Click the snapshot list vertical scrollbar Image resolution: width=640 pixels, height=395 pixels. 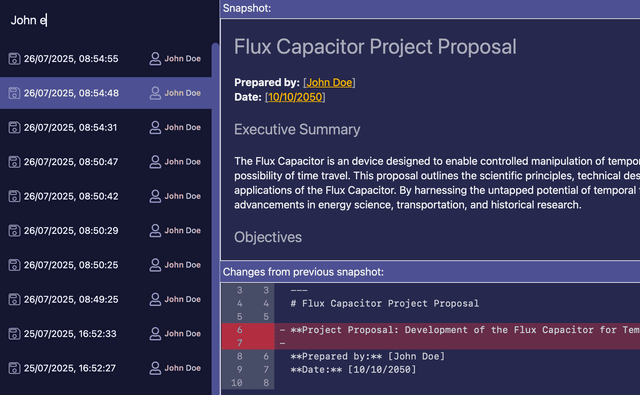[215, 218]
